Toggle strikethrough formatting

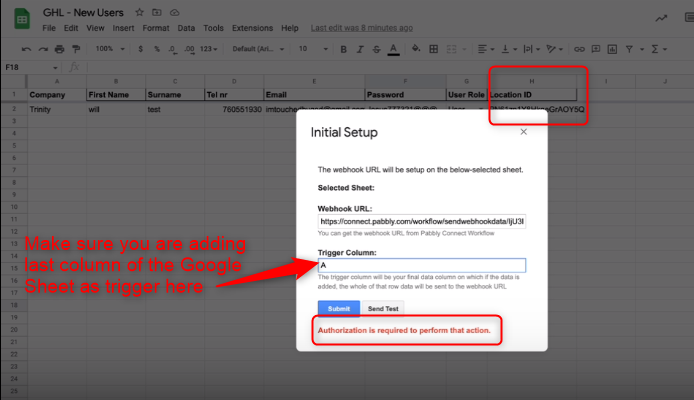pyautogui.click(x=376, y=49)
